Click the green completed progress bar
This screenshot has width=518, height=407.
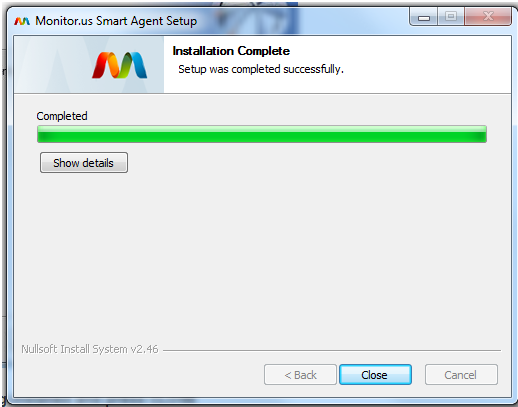coord(262,134)
